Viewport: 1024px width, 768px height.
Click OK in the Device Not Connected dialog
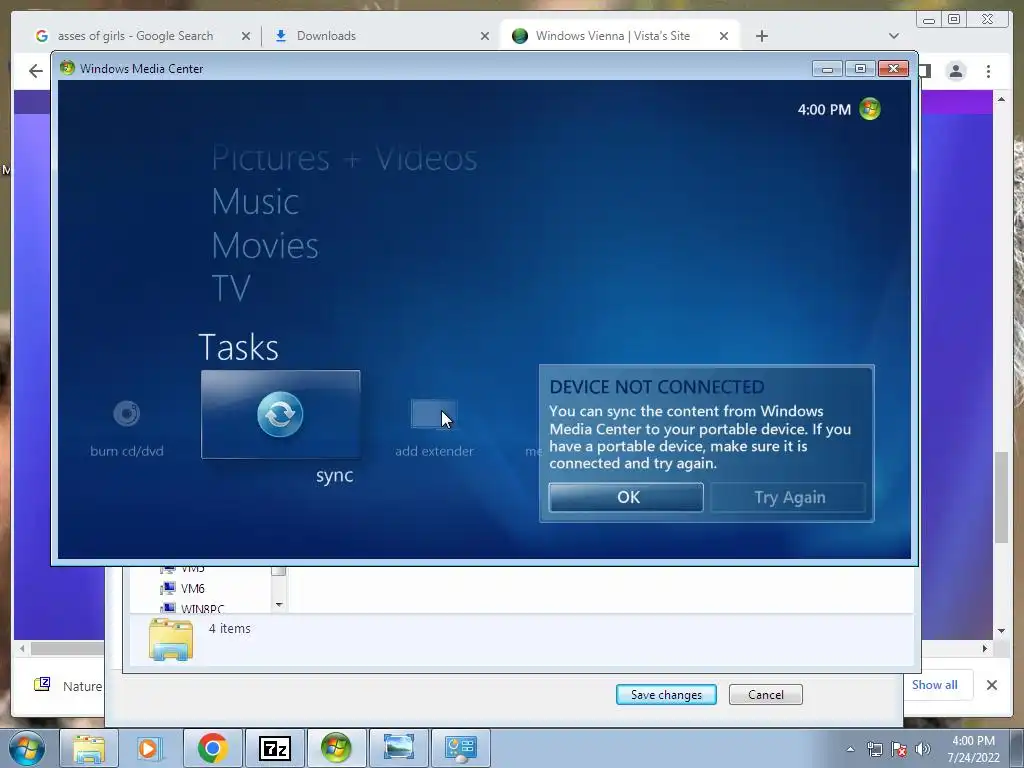626,498
